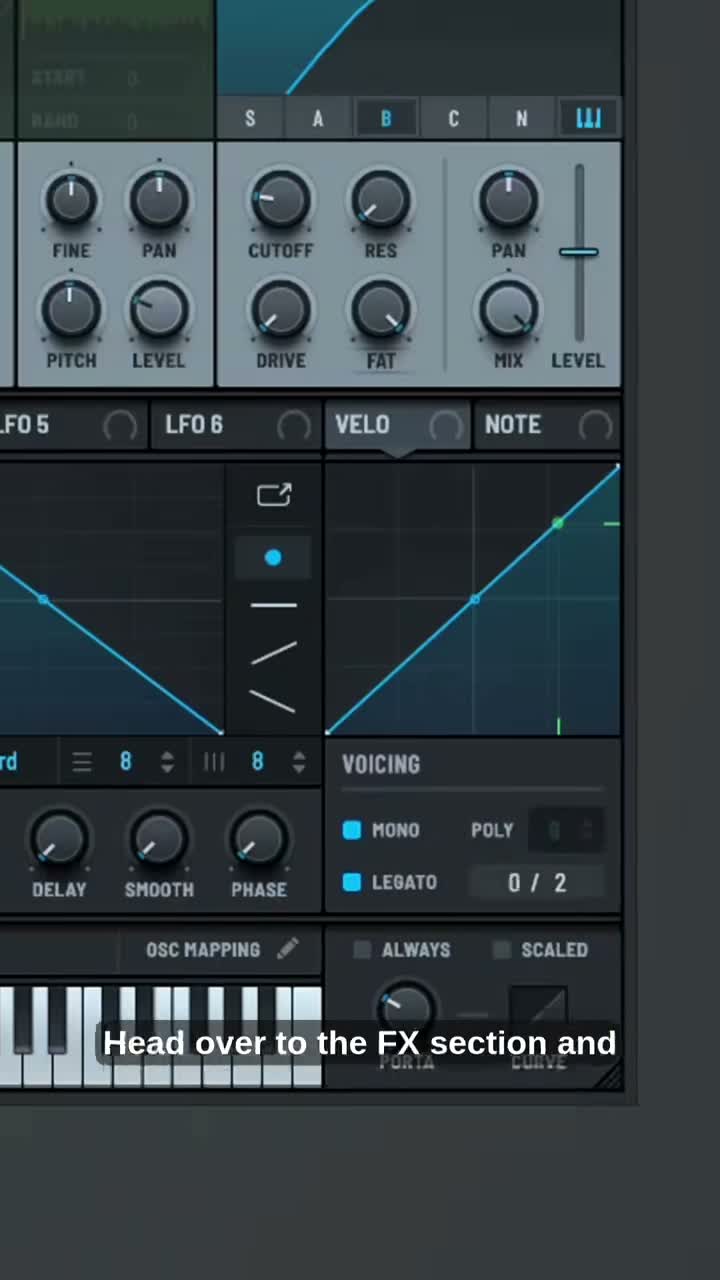Toggle the LEGATO checkbox
The image size is (720, 1280).
point(352,882)
